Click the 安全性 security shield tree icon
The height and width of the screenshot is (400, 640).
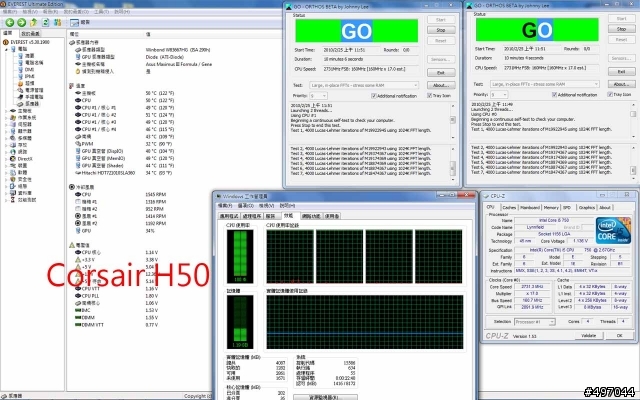(x=13, y=179)
